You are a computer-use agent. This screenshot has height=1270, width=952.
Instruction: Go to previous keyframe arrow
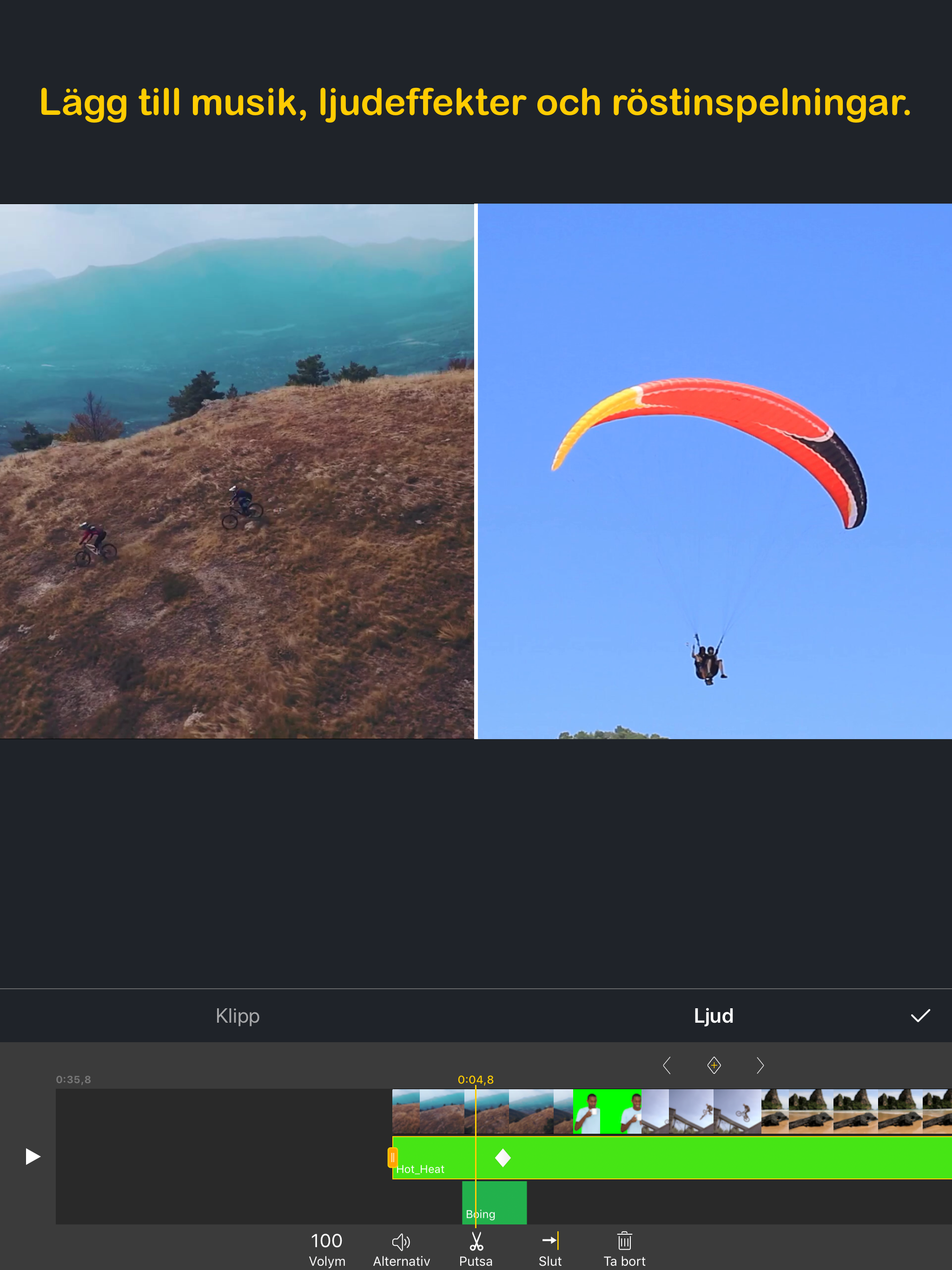667,1065
